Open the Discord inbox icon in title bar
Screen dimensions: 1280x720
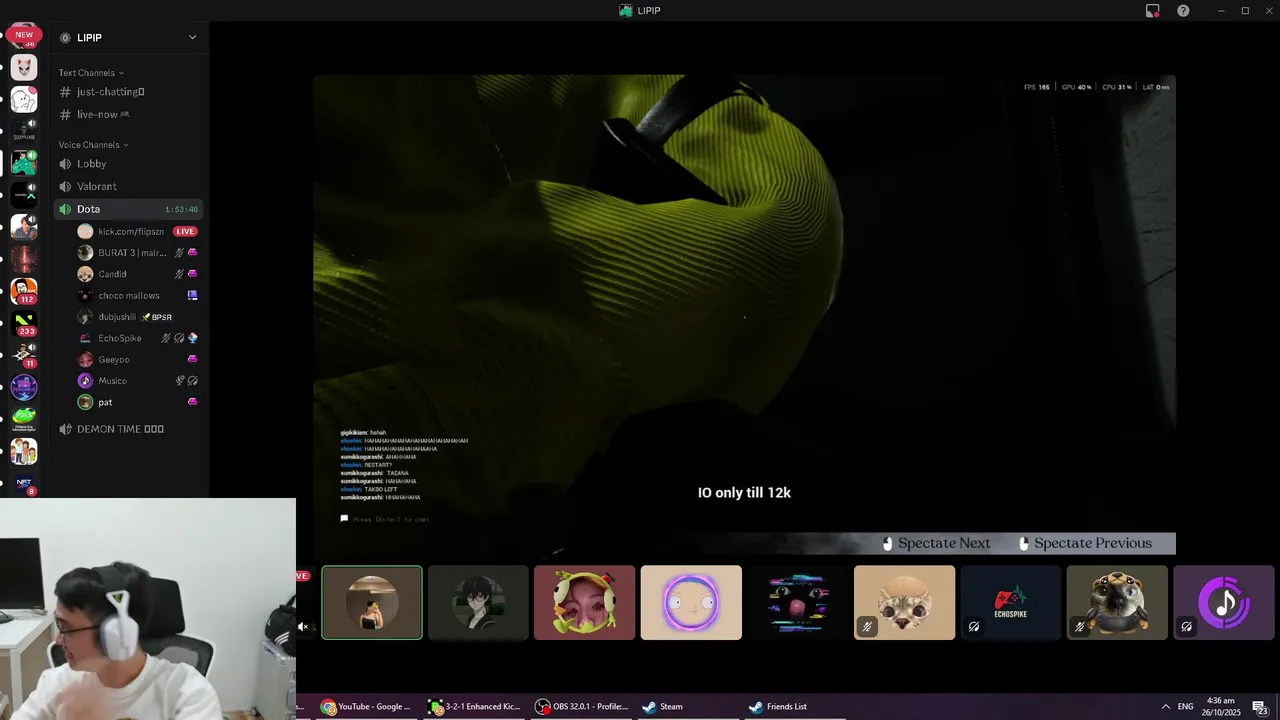coord(1153,10)
